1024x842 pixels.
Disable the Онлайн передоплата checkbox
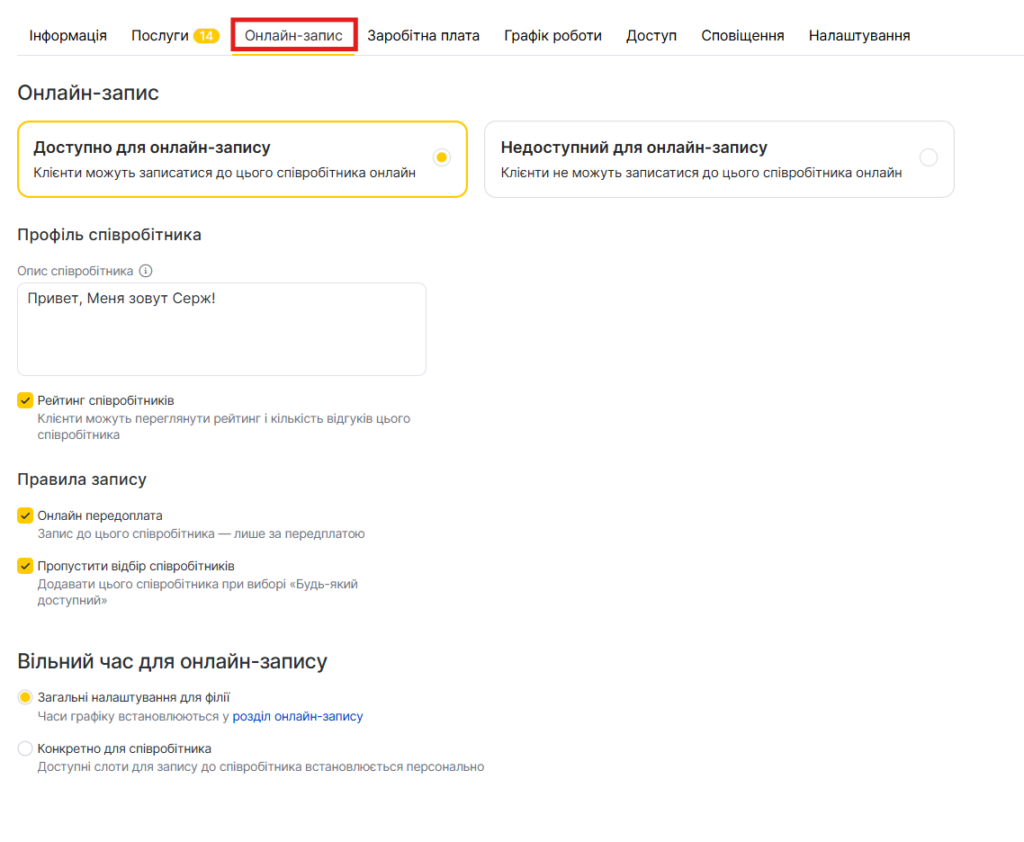26,516
